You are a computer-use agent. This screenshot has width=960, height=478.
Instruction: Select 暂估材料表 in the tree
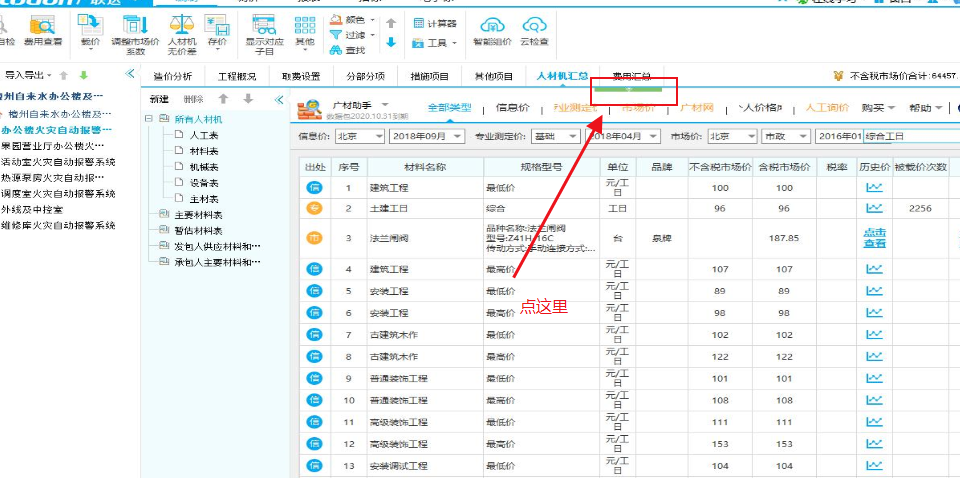click(198, 231)
